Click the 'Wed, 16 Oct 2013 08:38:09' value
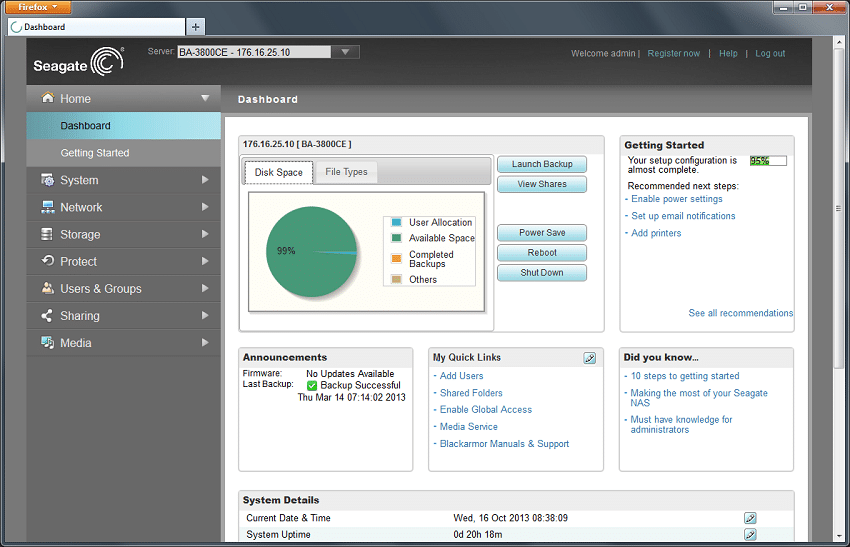Viewport: 850px width, 547px height. tap(510, 518)
